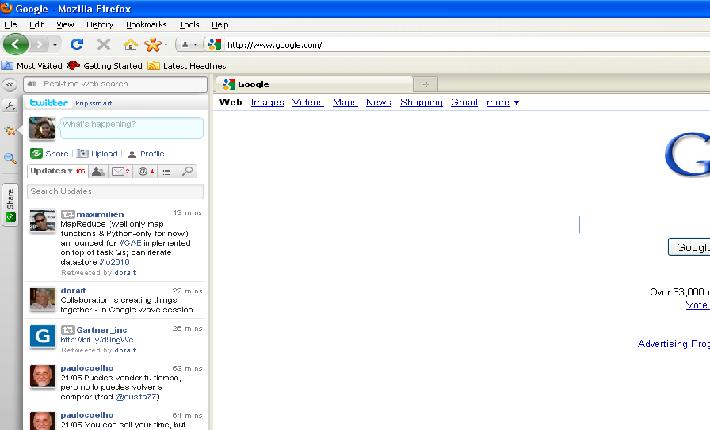Open the lists tab icon

click(x=167, y=172)
